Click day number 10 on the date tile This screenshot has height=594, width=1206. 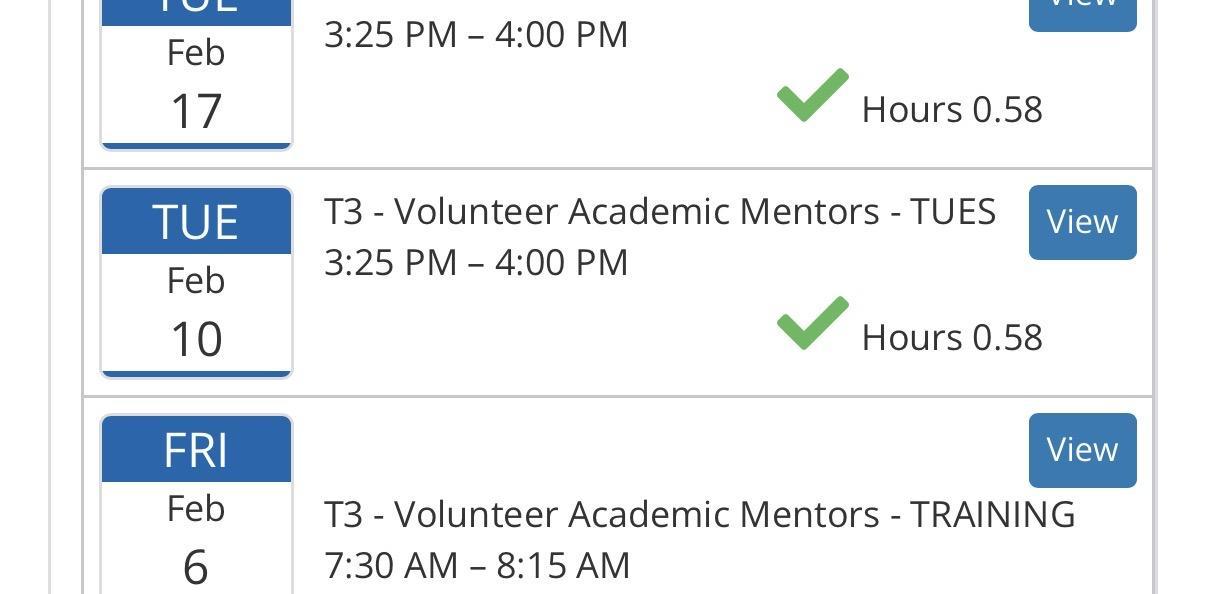196,338
